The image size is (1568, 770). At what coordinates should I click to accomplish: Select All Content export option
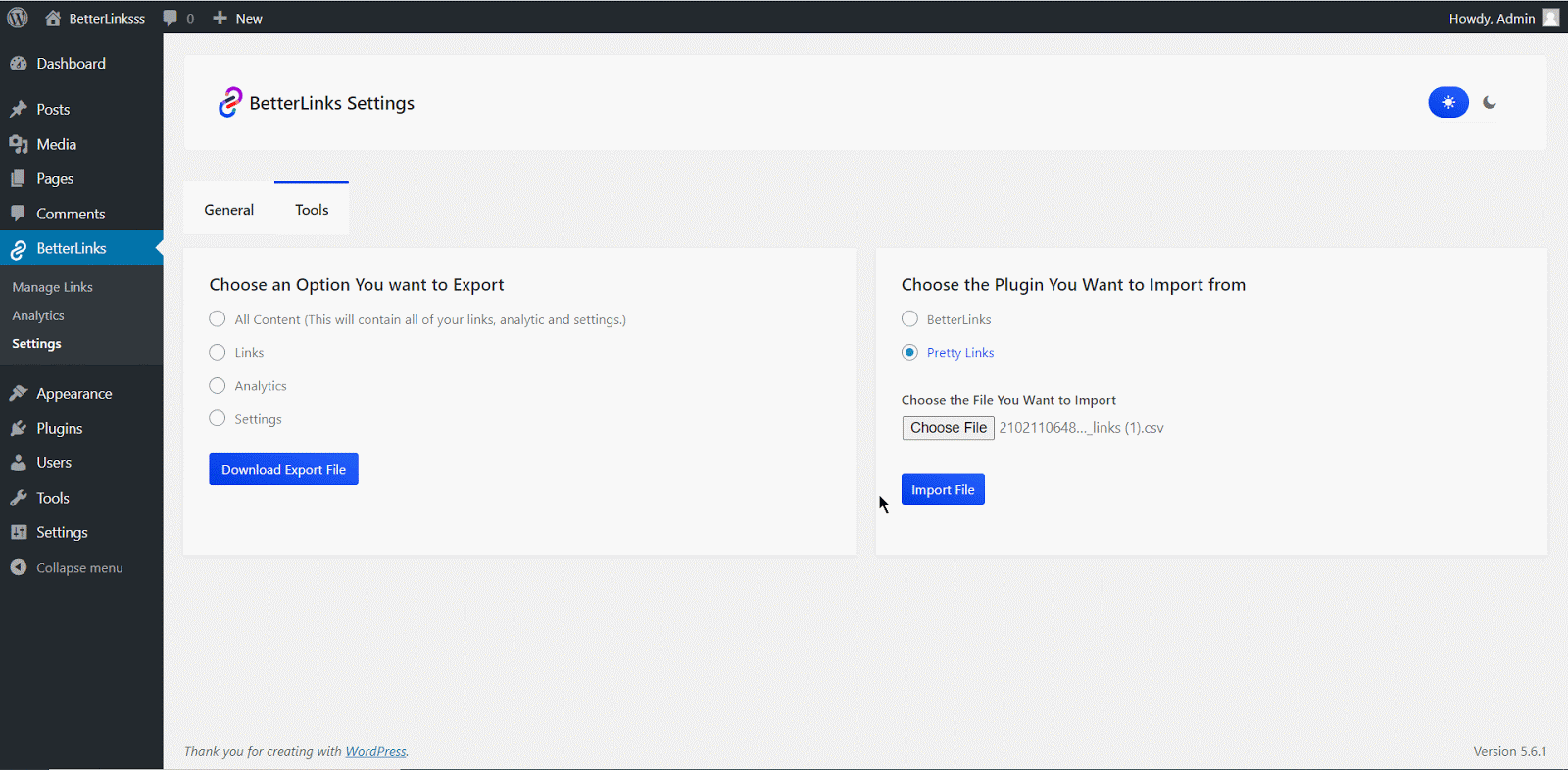click(218, 319)
